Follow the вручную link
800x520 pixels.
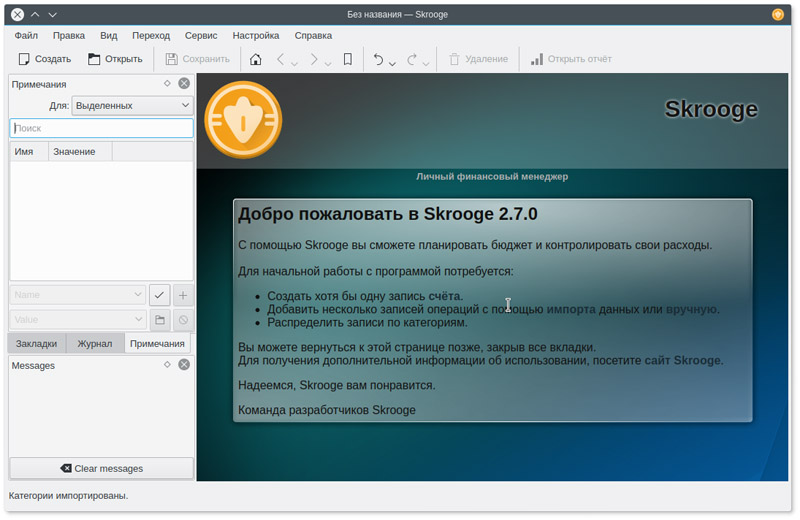tap(692, 309)
